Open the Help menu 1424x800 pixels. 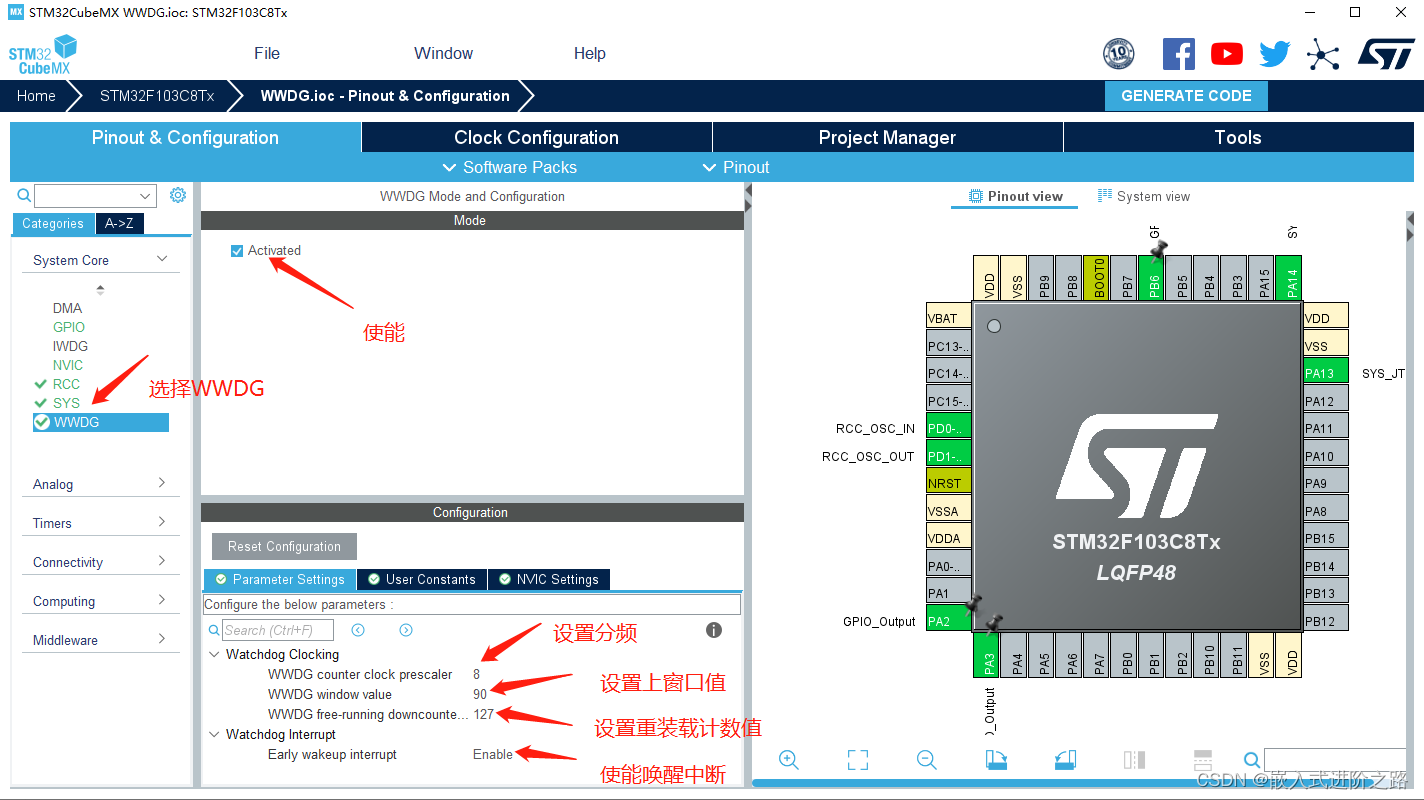pos(590,54)
